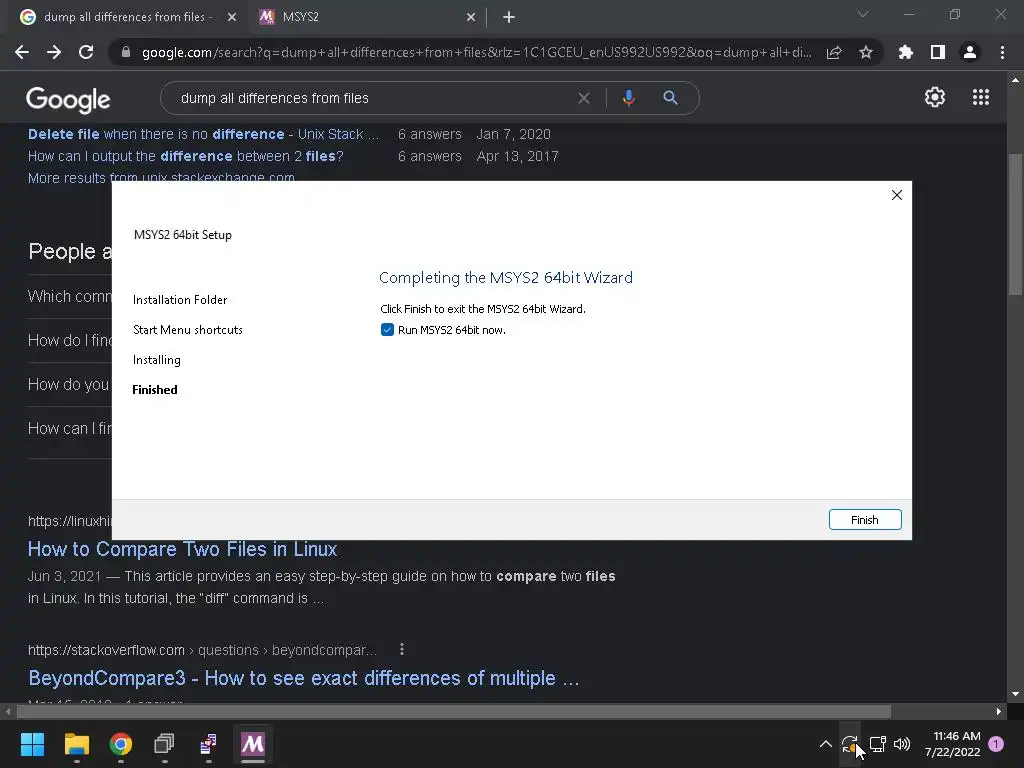Open clock showing 11:46 AM
Viewport: 1024px width, 768px height.
tap(953, 744)
